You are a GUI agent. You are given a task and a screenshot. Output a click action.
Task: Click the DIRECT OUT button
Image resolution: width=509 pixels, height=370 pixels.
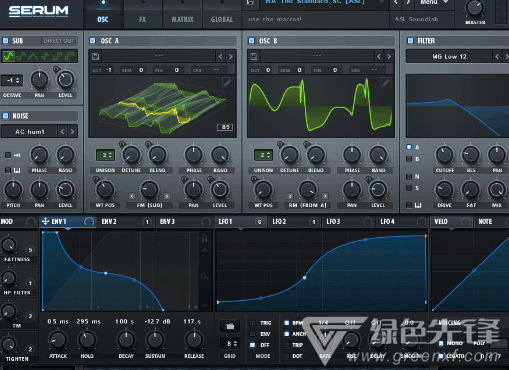(59, 41)
